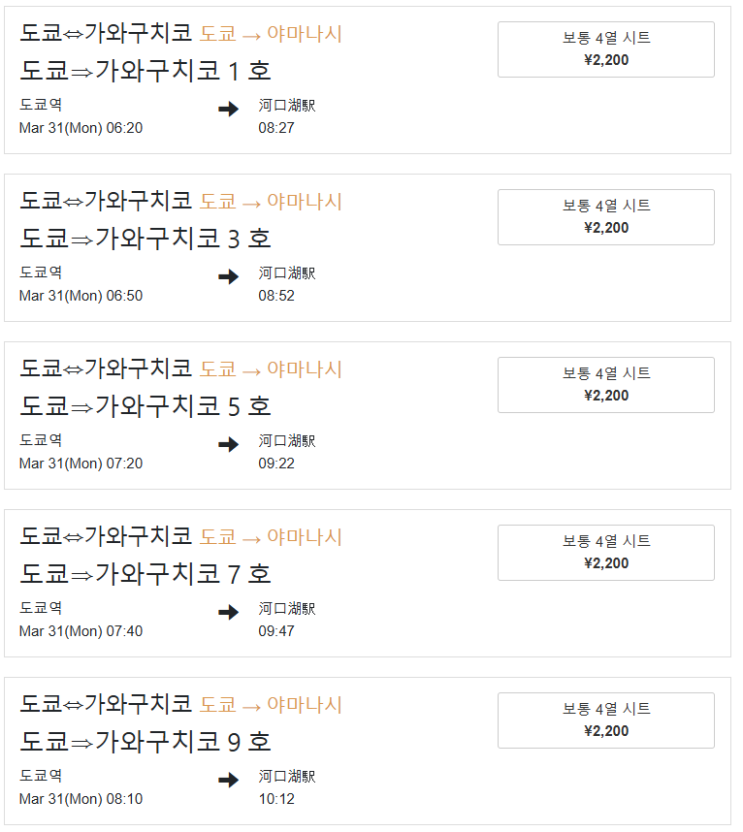The height and width of the screenshot is (832, 743).
Task: Click arrow icon on the 07:20 departure
Action: click(228, 445)
